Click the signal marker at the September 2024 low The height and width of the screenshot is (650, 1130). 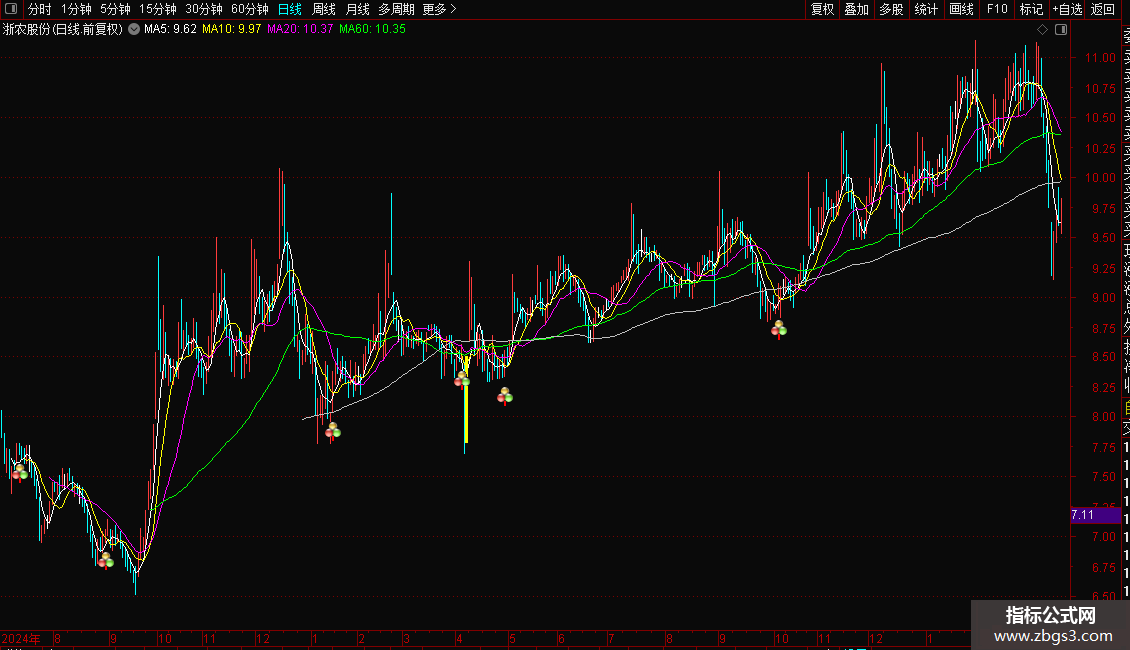coord(106,560)
